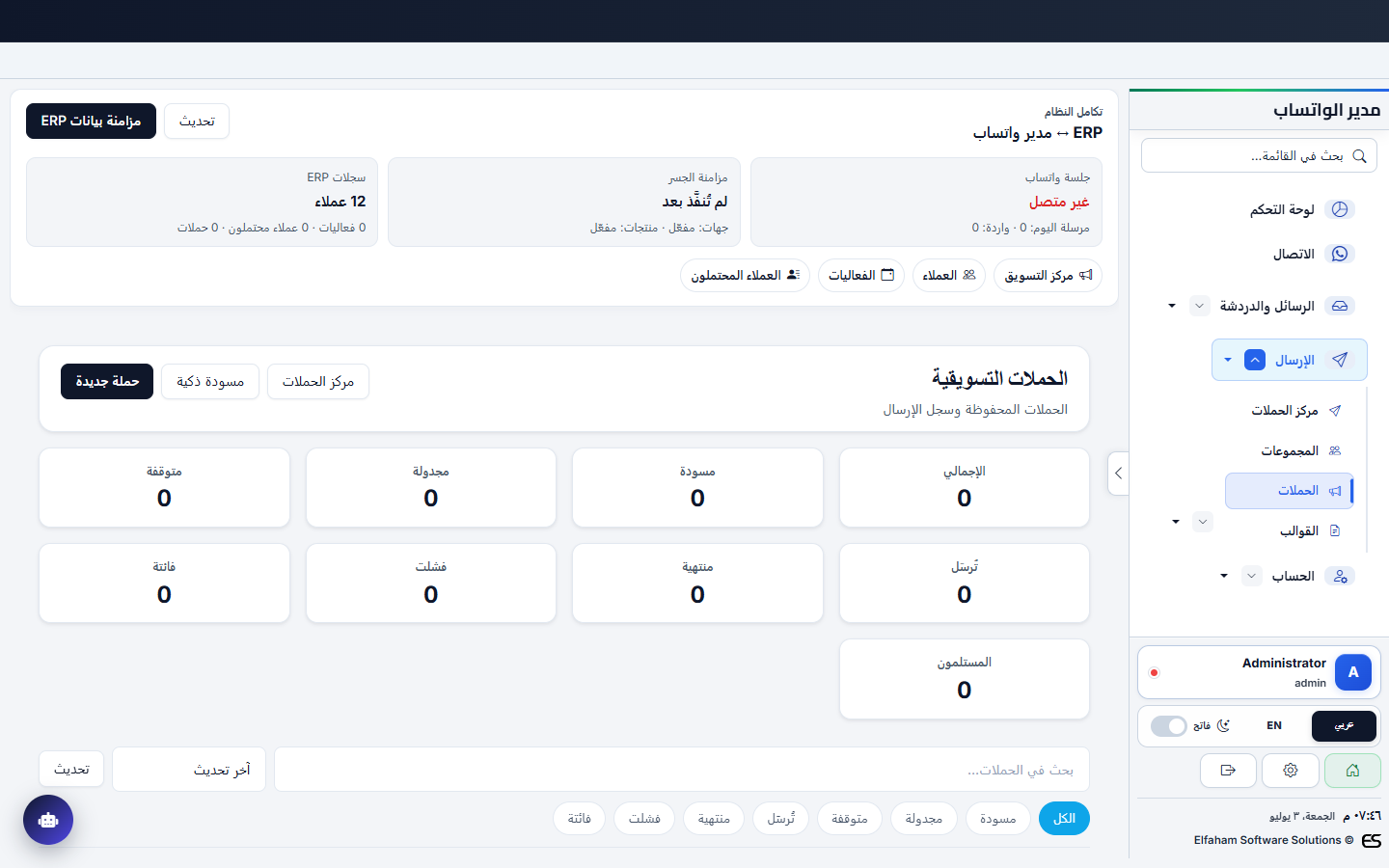Toggle the dark mode switch
The image size is (1389, 868).
point(1169,726)
